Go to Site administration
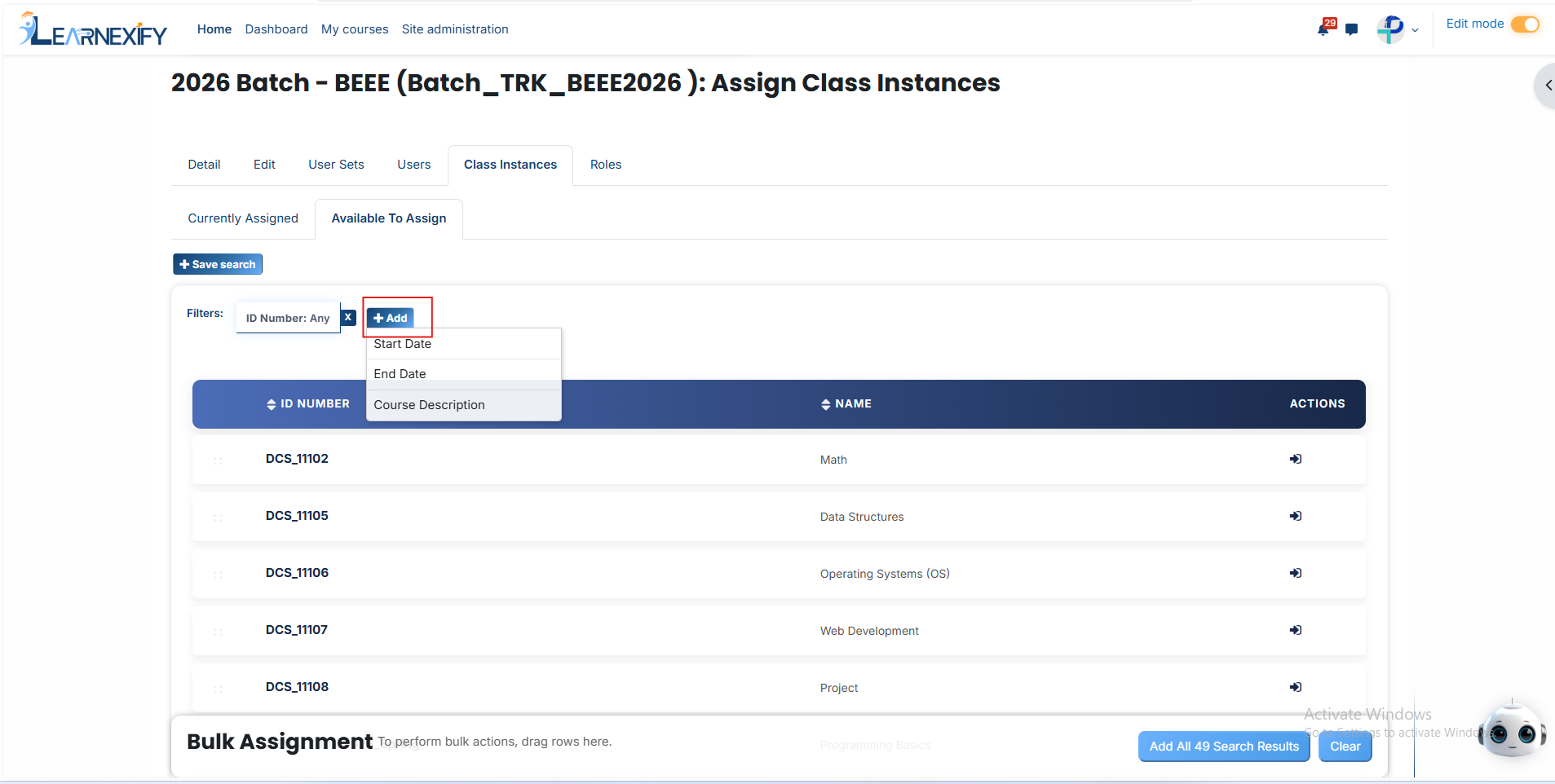1555x784 pixels. [455, 29]
